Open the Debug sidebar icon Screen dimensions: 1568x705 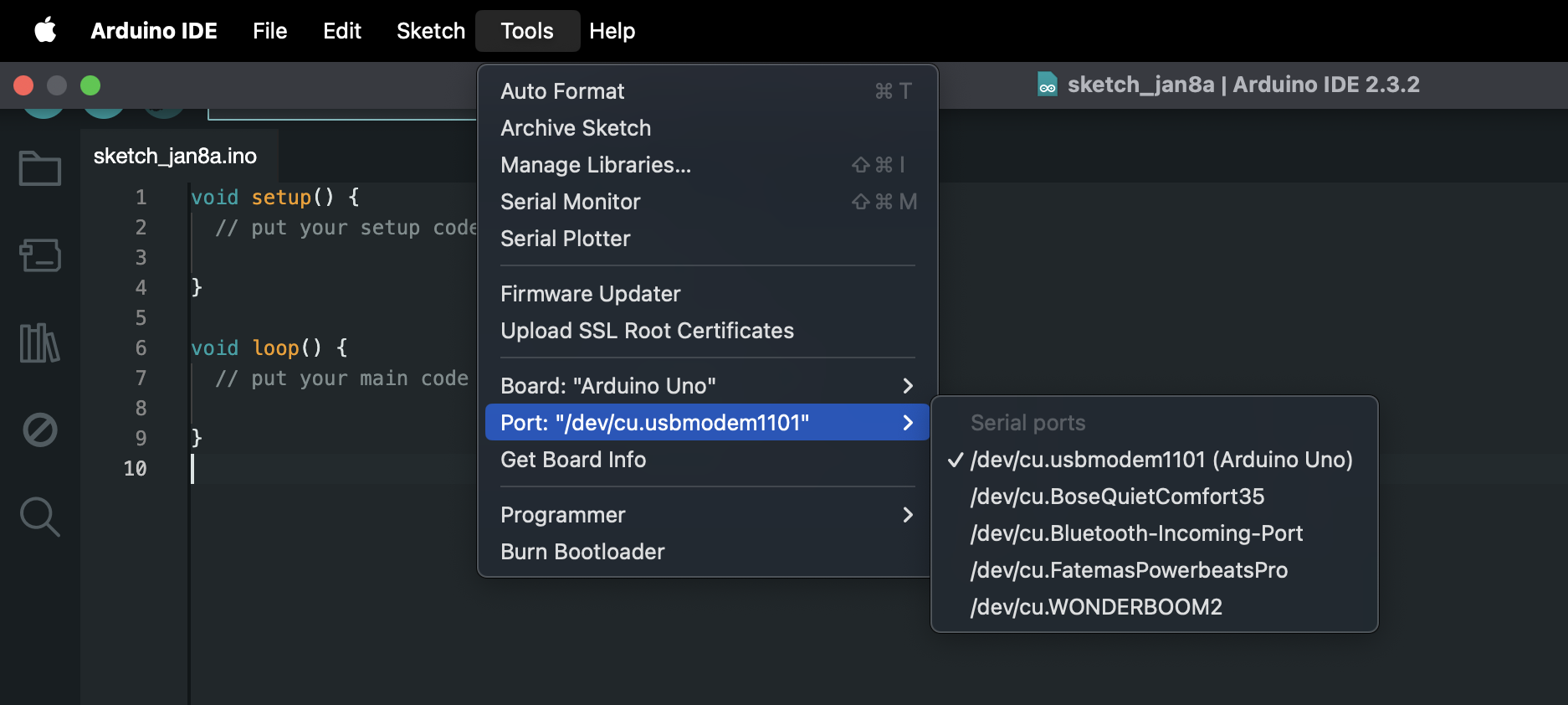pos(40,430)
